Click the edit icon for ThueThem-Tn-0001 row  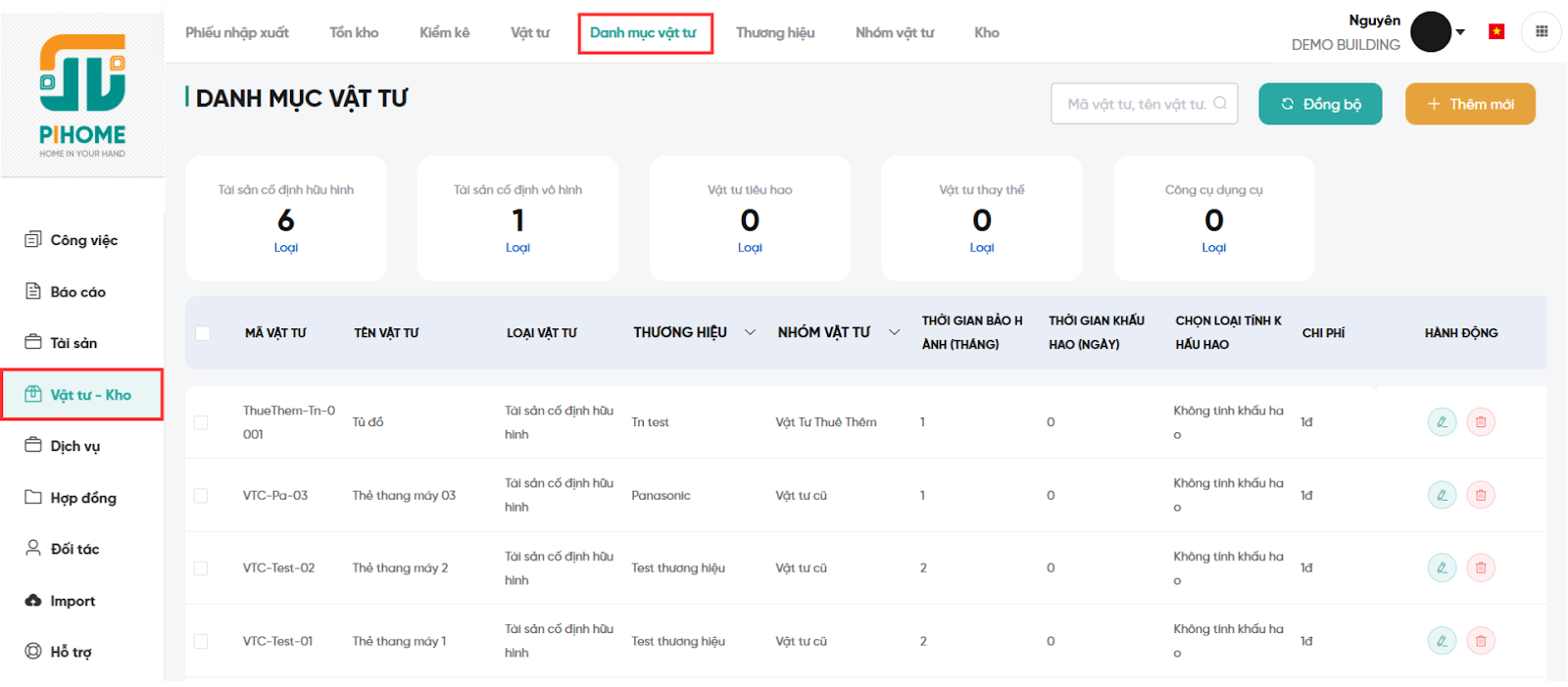coord(1442,422)
